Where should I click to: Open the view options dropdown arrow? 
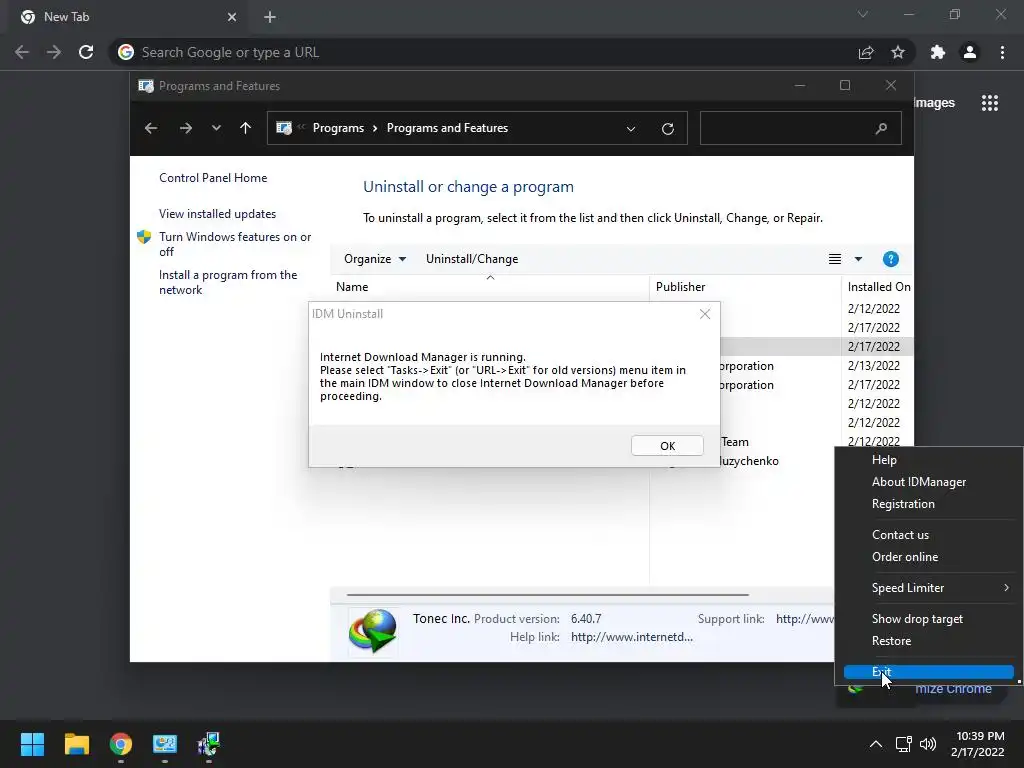tap(858, 259)
